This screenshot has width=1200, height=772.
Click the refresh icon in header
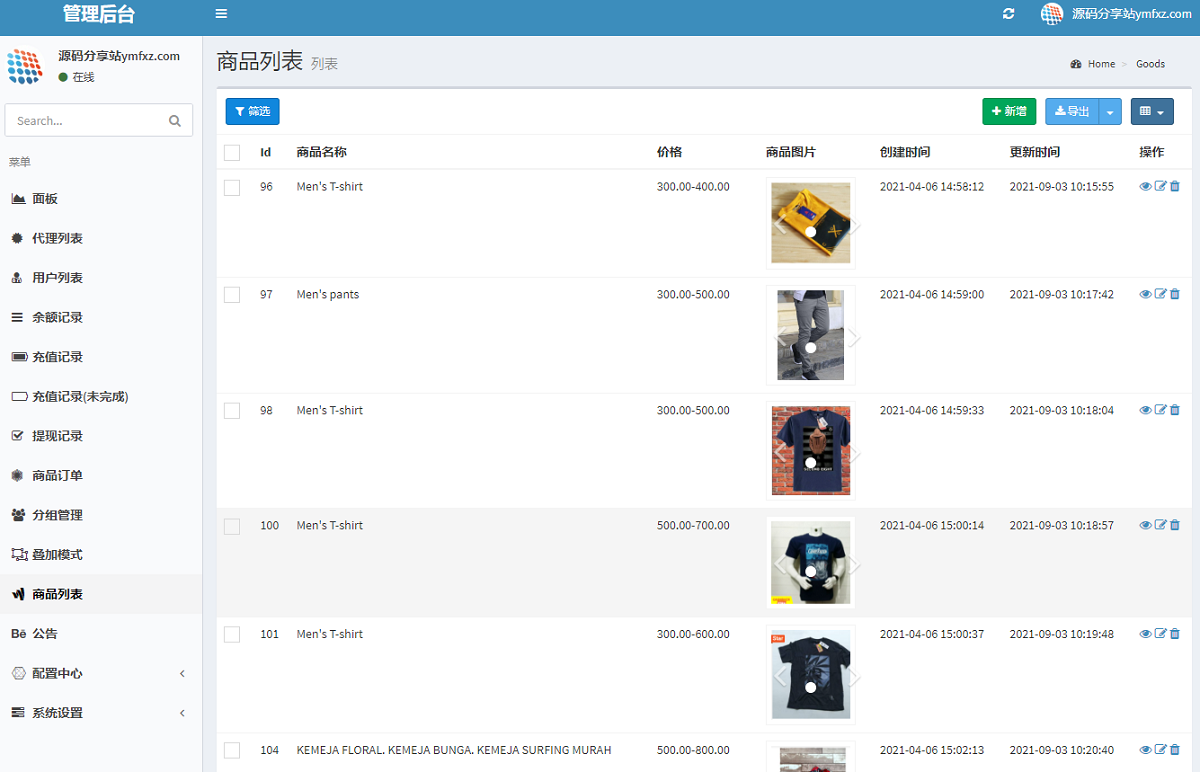click(1008, 14)
